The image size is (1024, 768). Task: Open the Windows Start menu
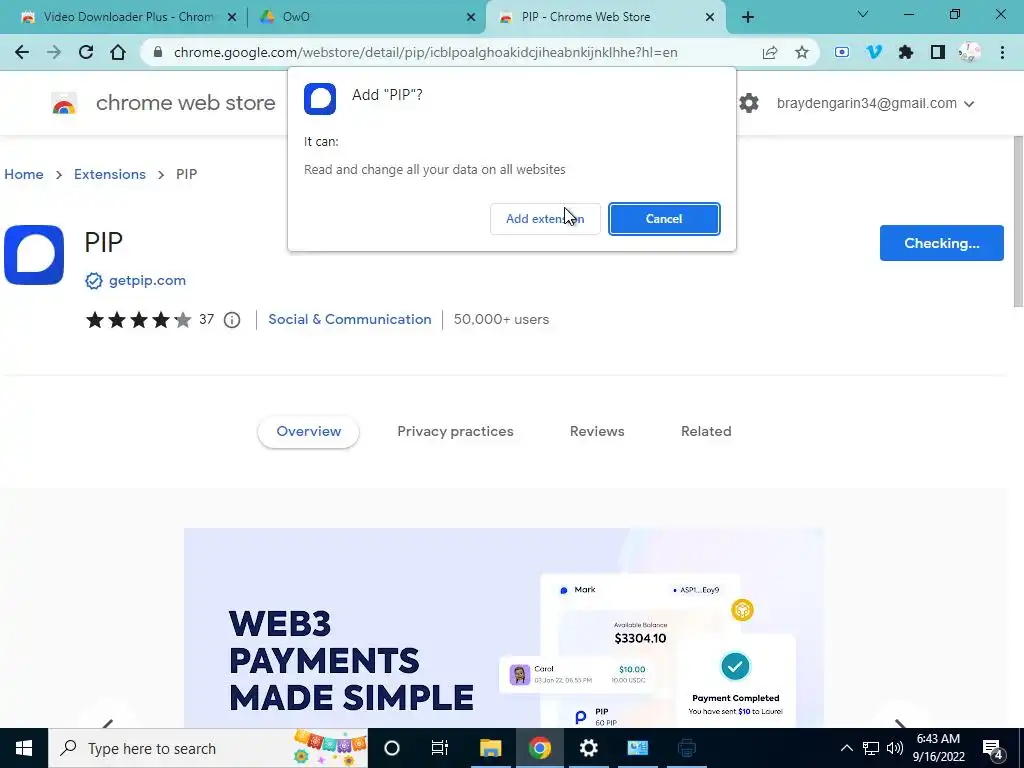click(24, 748)
